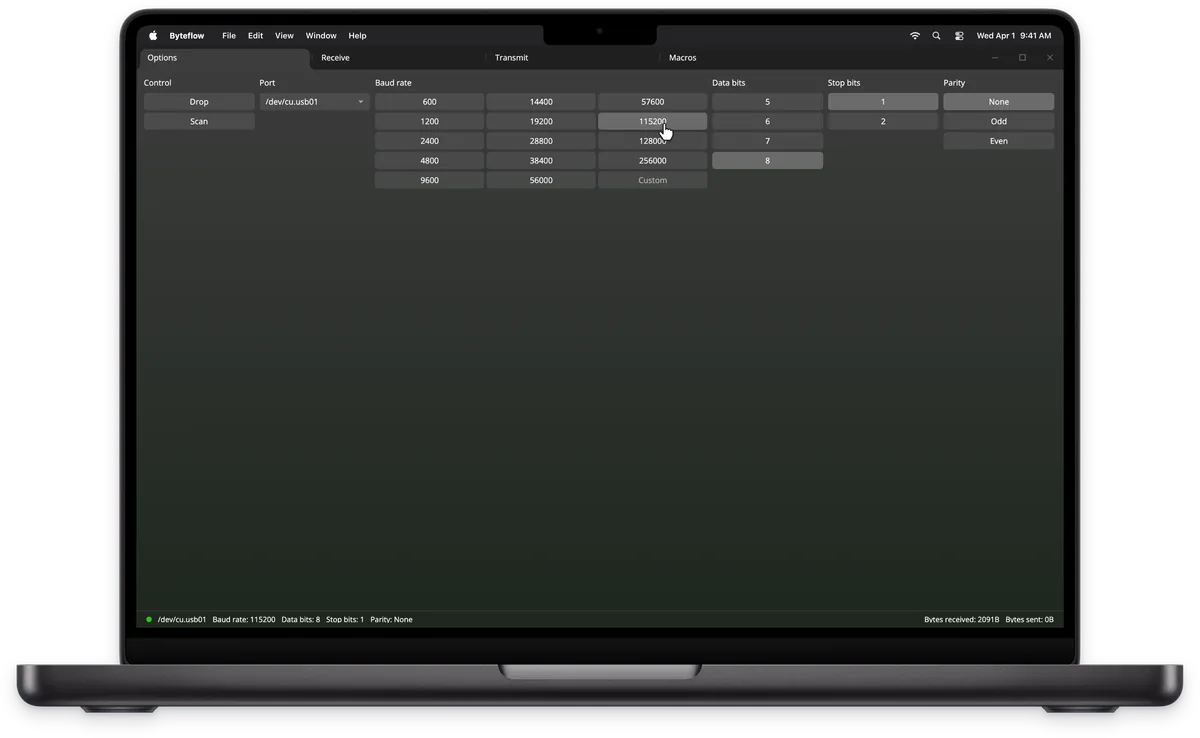Screen dimensions: 1200x738
Task: Choose the Custom baud rate option
Action: (653, 181)
